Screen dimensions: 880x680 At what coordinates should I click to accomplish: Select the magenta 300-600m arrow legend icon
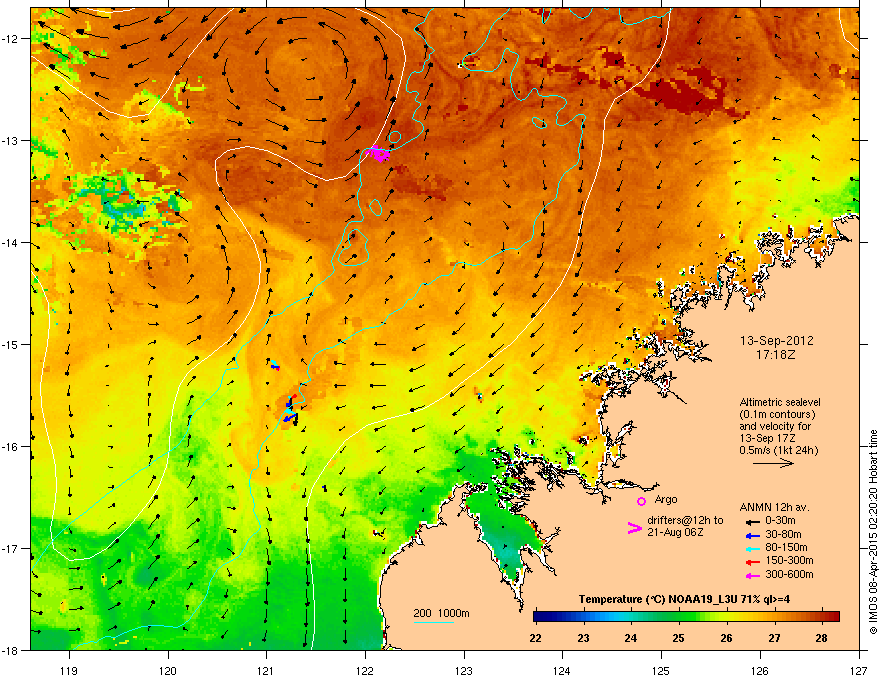pos(753,575)
